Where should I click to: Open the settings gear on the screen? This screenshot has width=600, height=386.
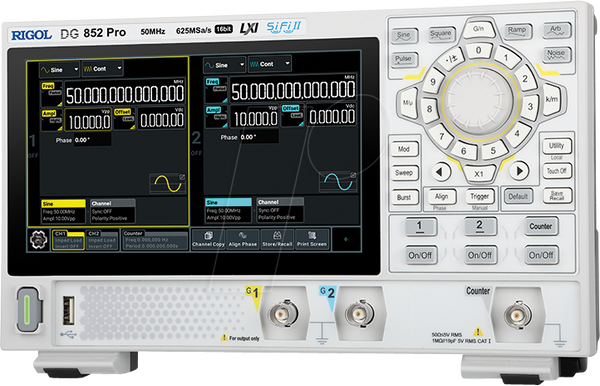[39, 240]
